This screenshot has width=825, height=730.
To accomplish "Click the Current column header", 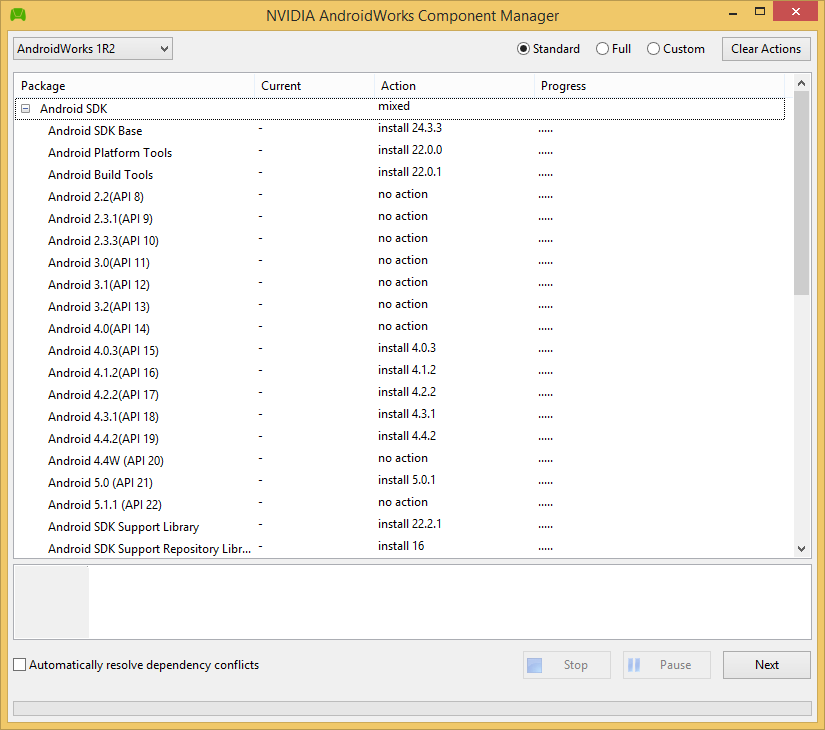I will (x=315, y=86).
